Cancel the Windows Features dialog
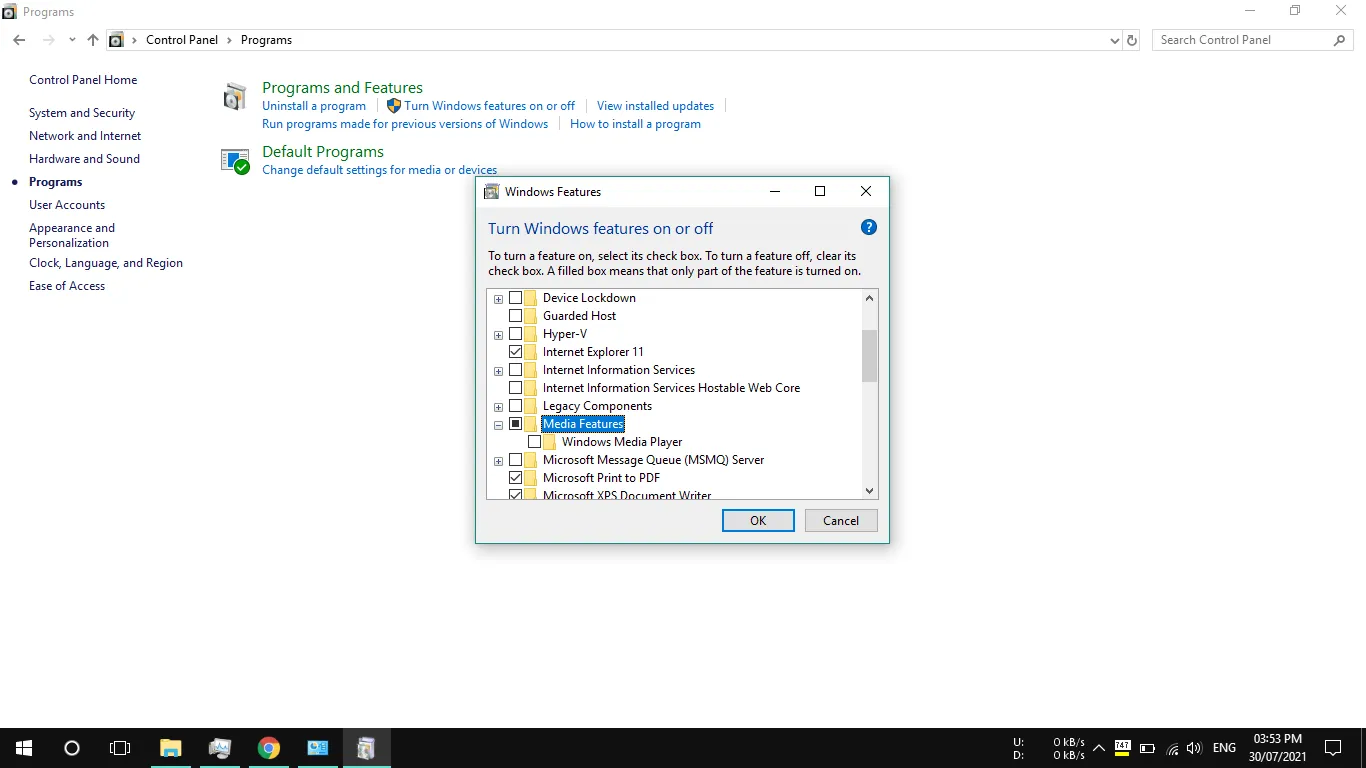The height and width of the screenshot is (768, 1366). click(841, 520)
